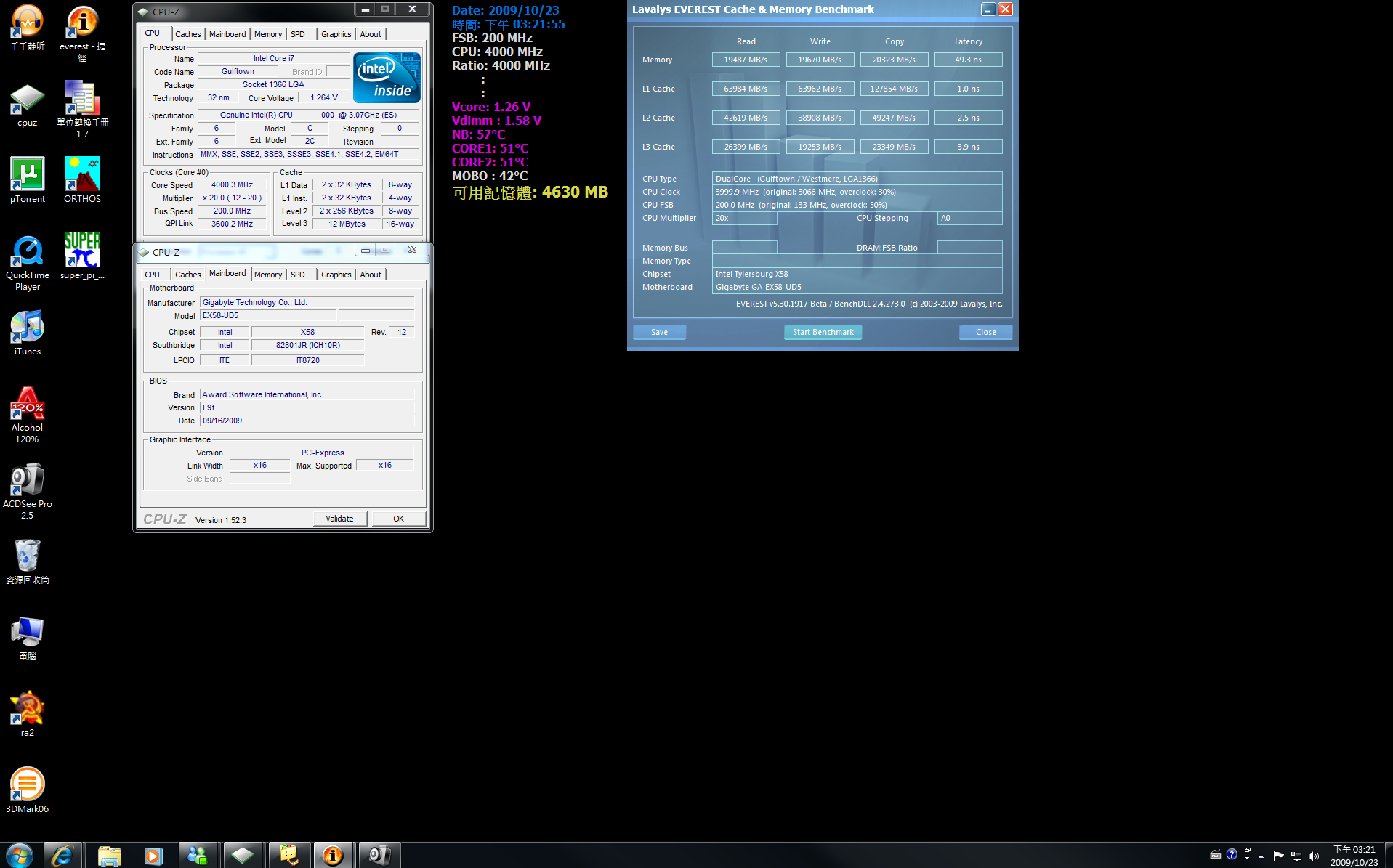Open the ORTHOS desktop shortcut
Image resolution: width=1393 pixels, height=868 pixels.
click(82, 175)
